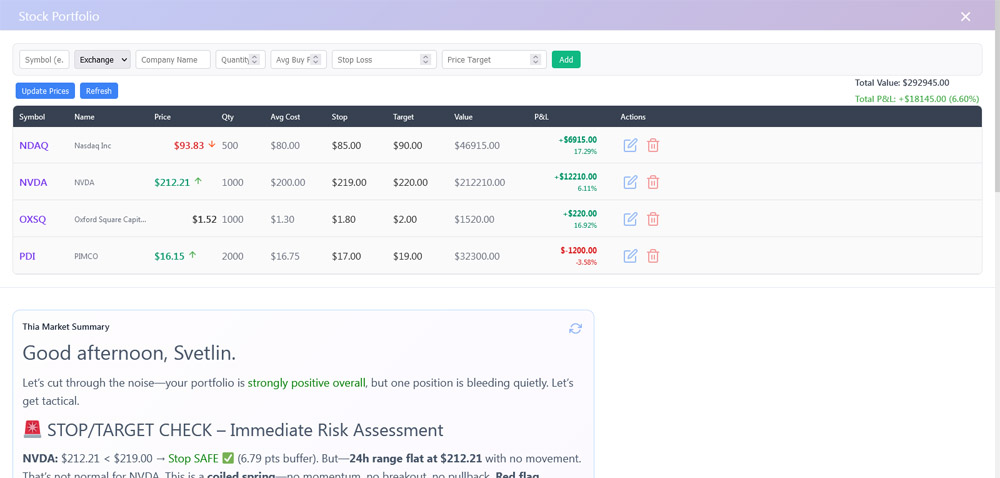Click the page vertical scrollbar
The image size is (1000, 478).
tap(996, 96)
